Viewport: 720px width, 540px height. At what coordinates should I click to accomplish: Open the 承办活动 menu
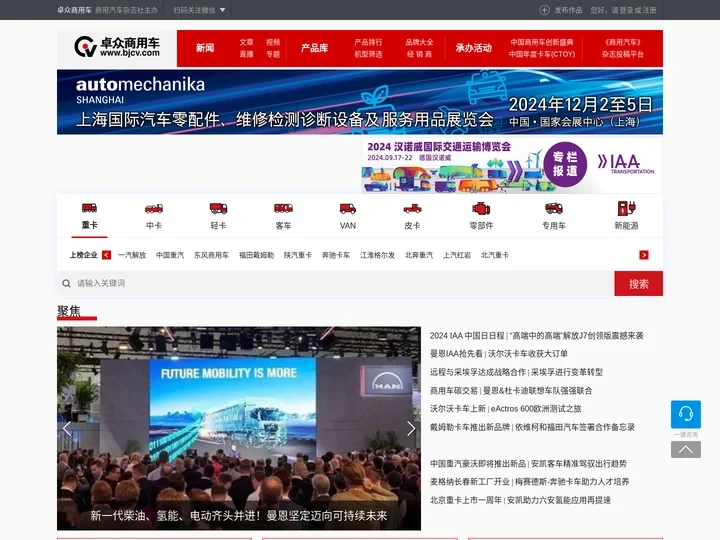click(473, 48)
